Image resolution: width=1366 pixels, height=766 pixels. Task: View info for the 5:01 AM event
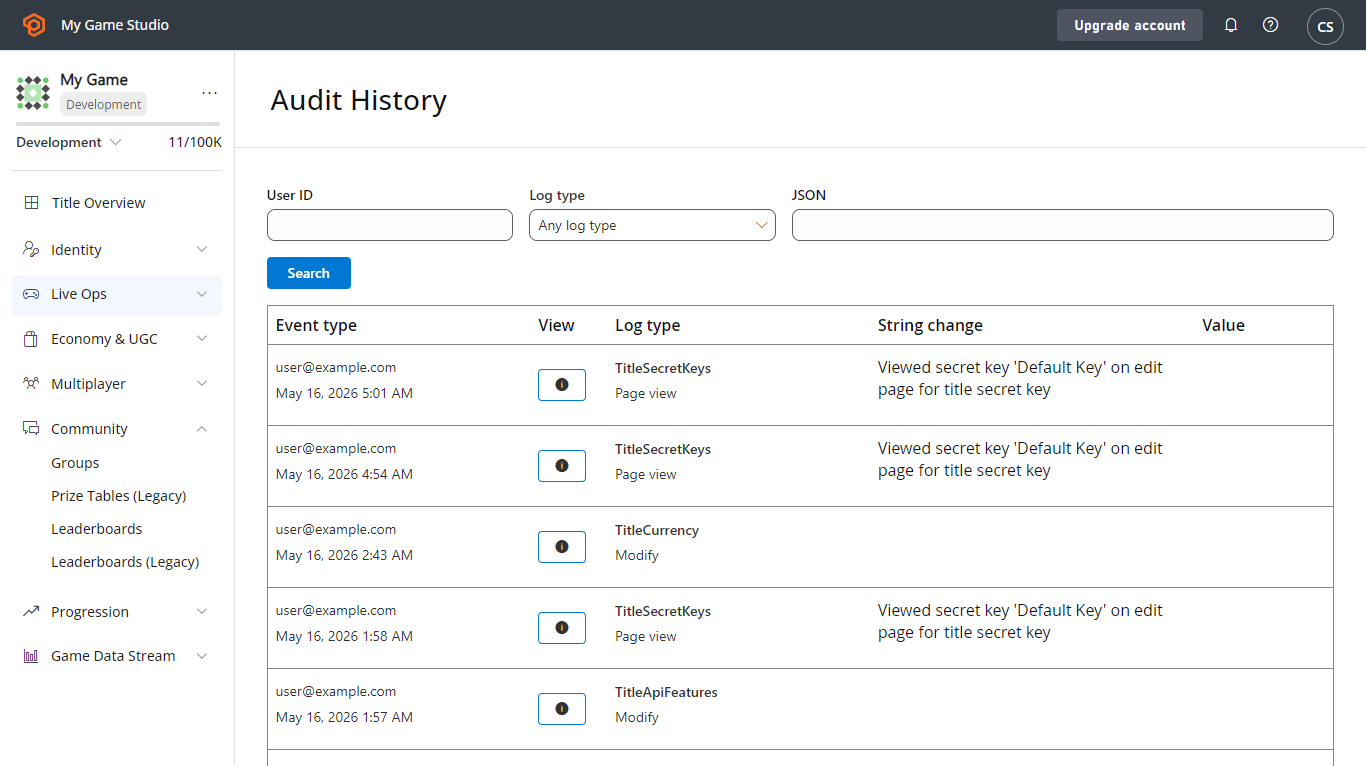click(x=562, y=385)
